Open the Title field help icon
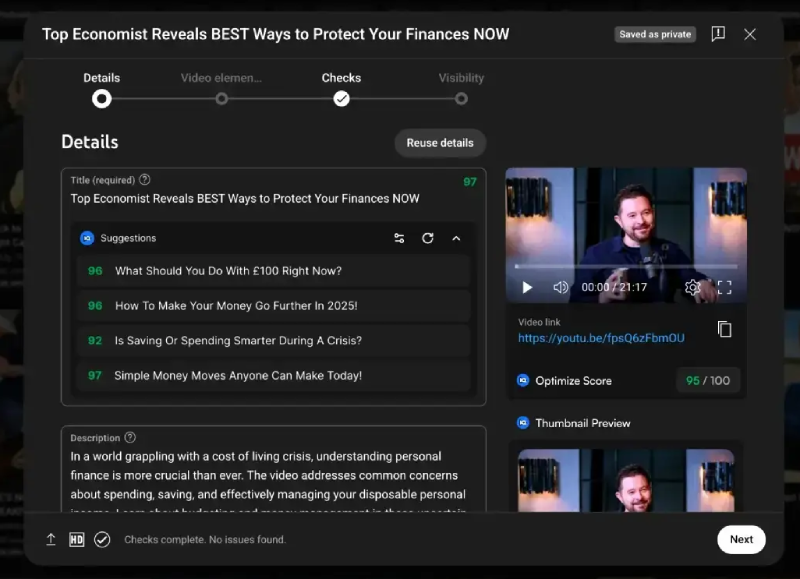The width and height of the screenshot is (800, 579). [145, 180]
